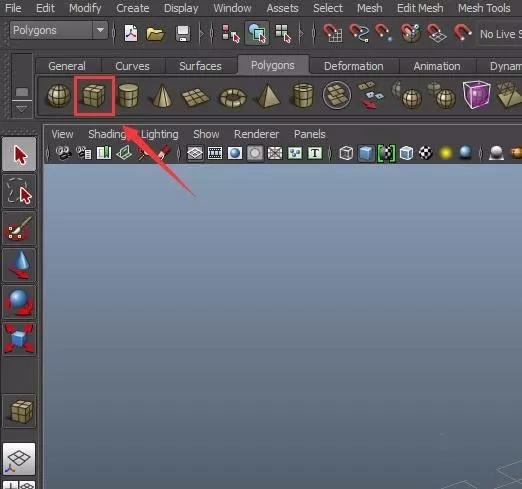Activate the Paint Selection tool
This screenshot has width=522, height=489.
click(x=19, y=228)
